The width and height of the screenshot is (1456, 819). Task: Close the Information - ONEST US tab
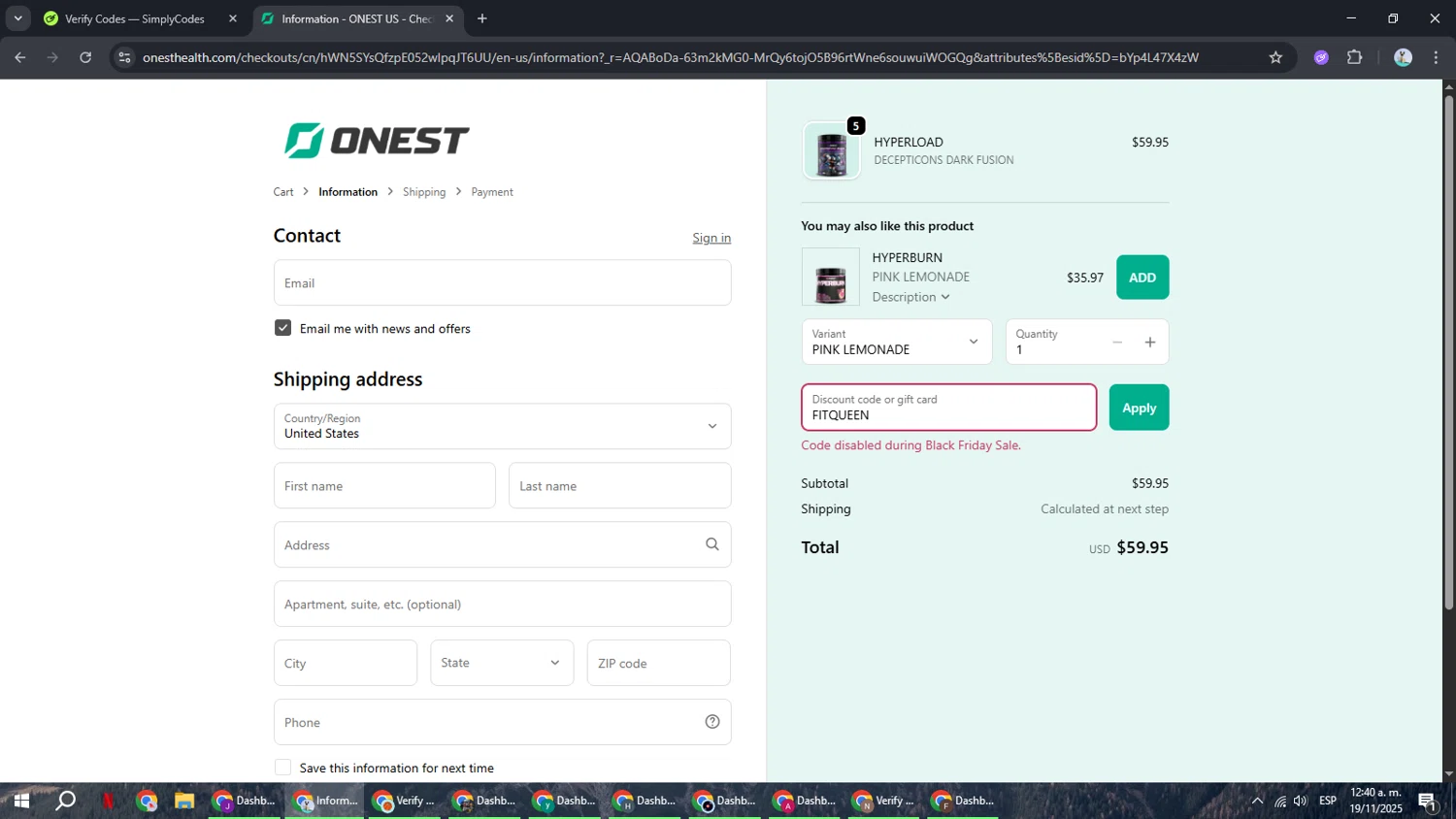coord(449,18)
